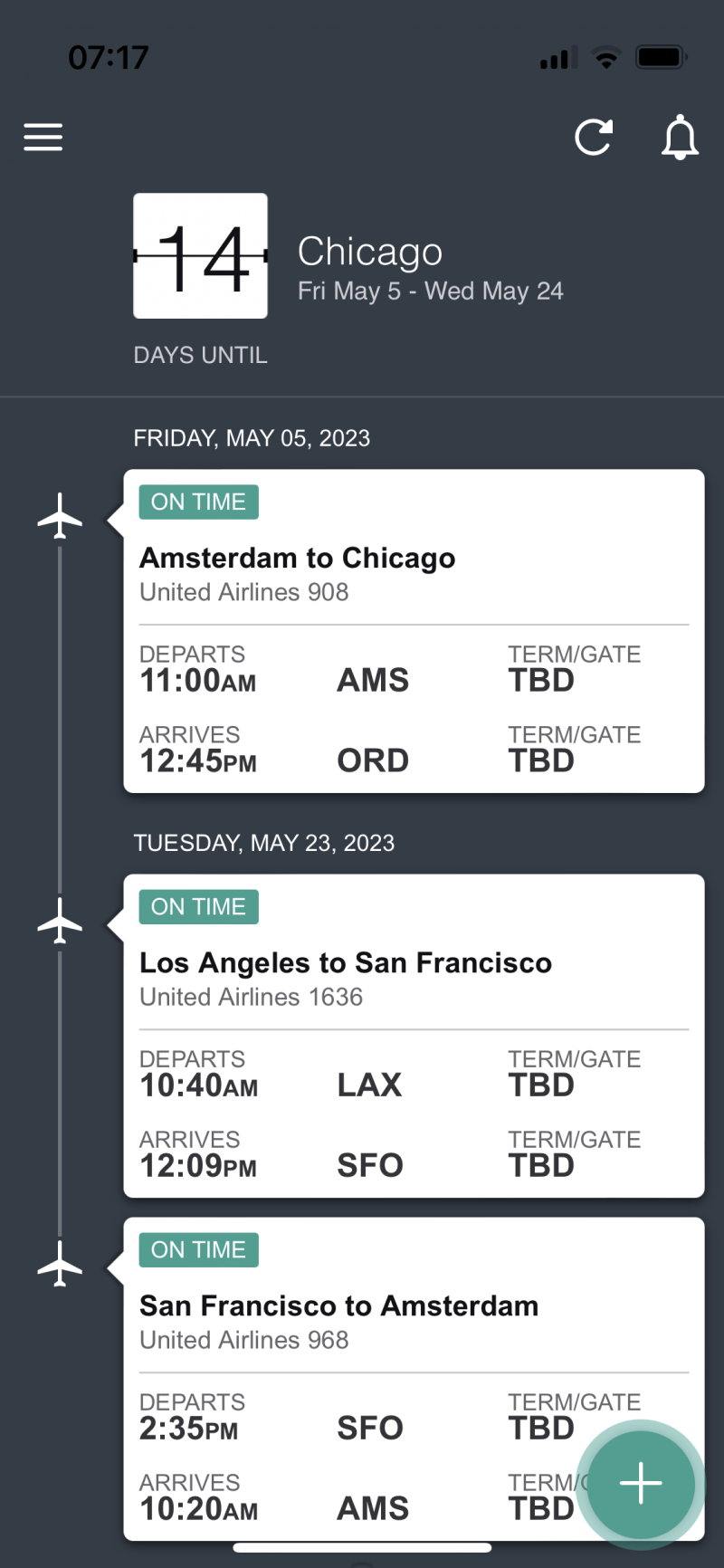Select the 11:00AM departure time from AMS
The height and width of the screenshot is (1568, 724).
(197, 680)
